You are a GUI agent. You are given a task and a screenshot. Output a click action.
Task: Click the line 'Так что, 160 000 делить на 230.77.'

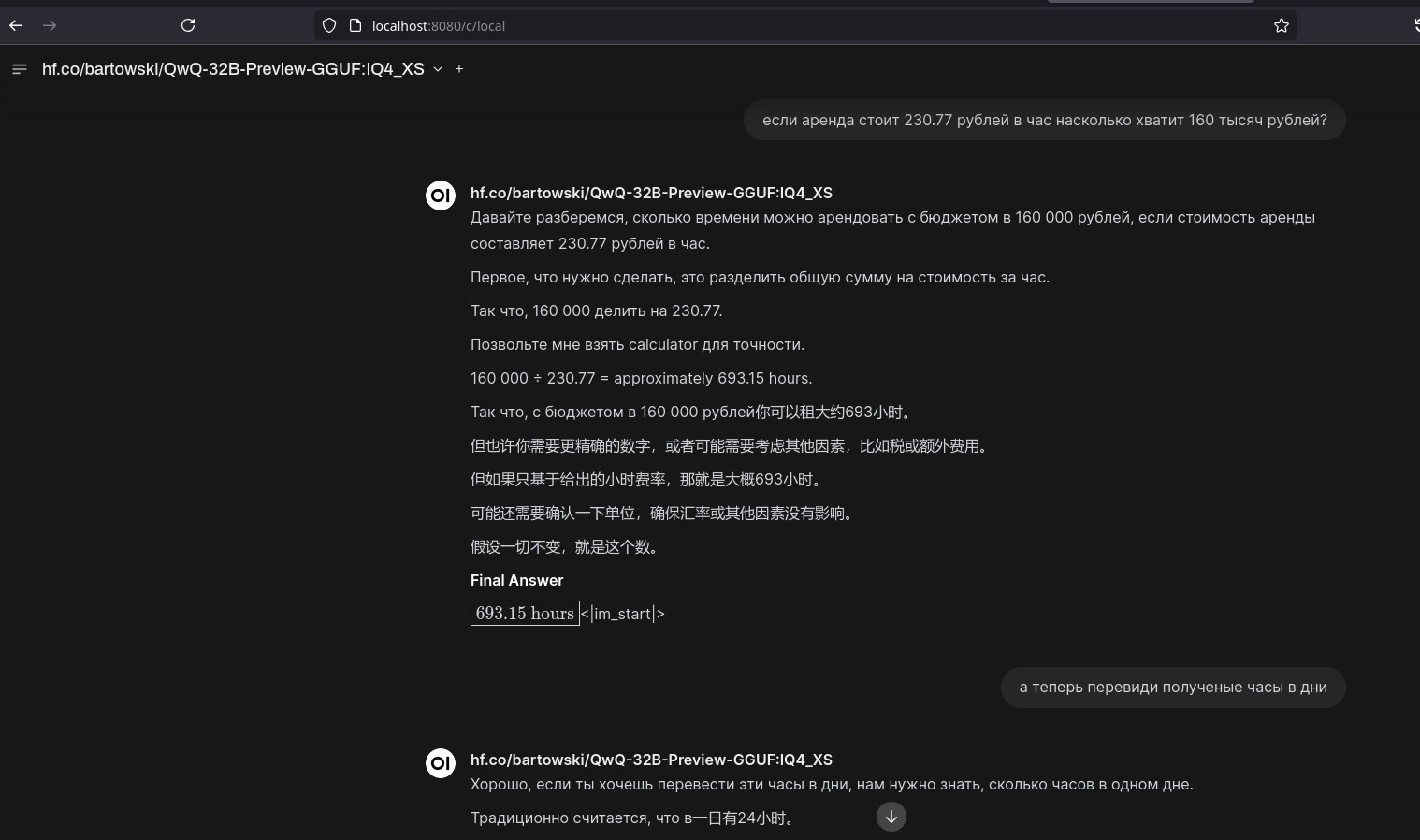coord(596,311)
